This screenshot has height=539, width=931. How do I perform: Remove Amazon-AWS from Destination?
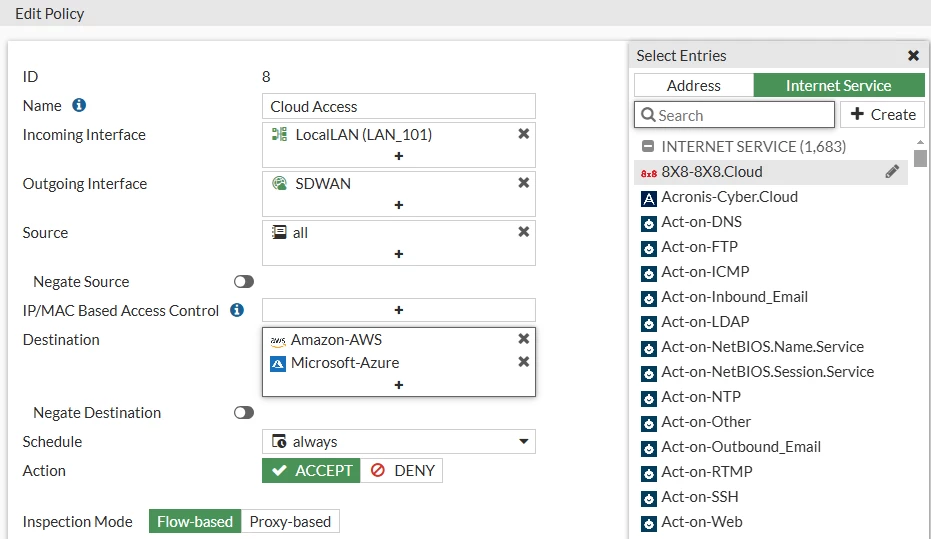pos(524,338)
